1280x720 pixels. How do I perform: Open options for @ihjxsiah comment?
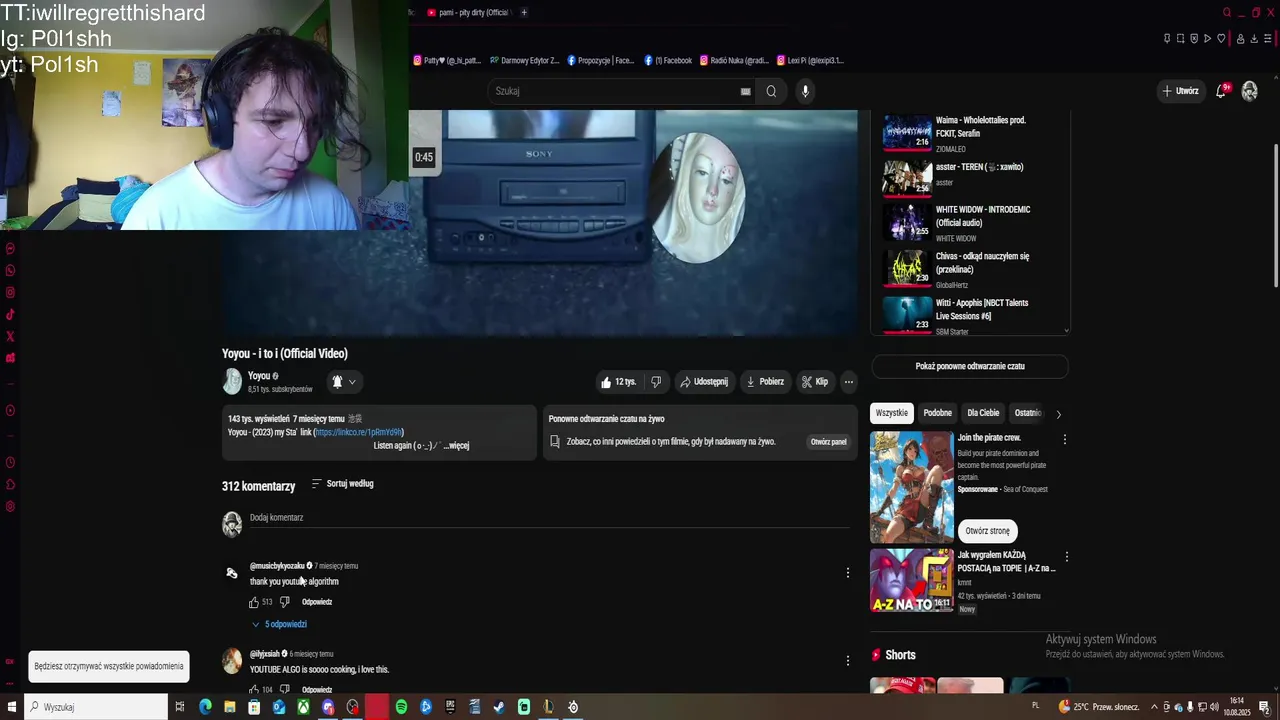(x=848, y=661)
